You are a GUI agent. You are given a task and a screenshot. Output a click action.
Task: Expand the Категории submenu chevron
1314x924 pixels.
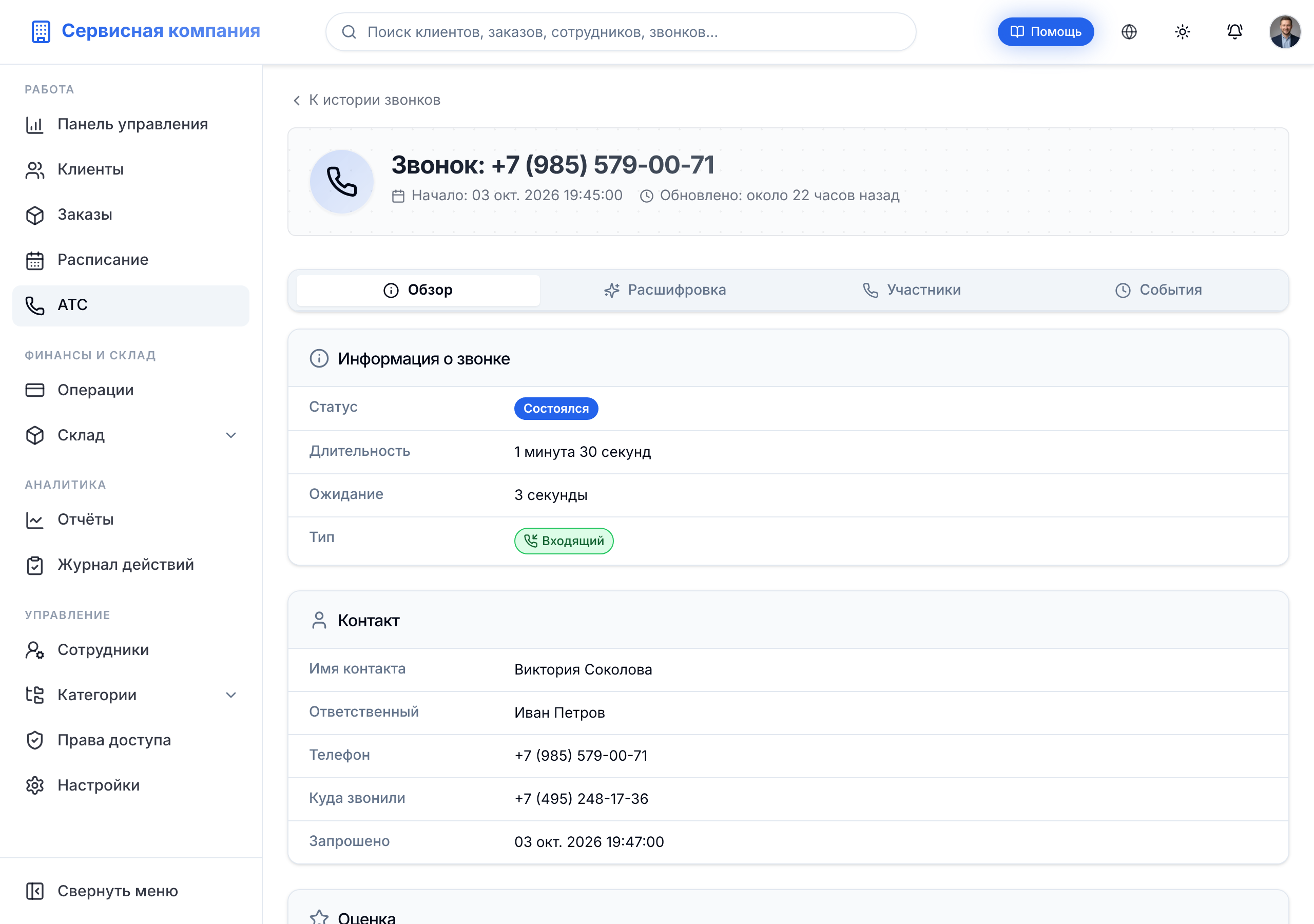pyautogui.click(x=230, y=695)
